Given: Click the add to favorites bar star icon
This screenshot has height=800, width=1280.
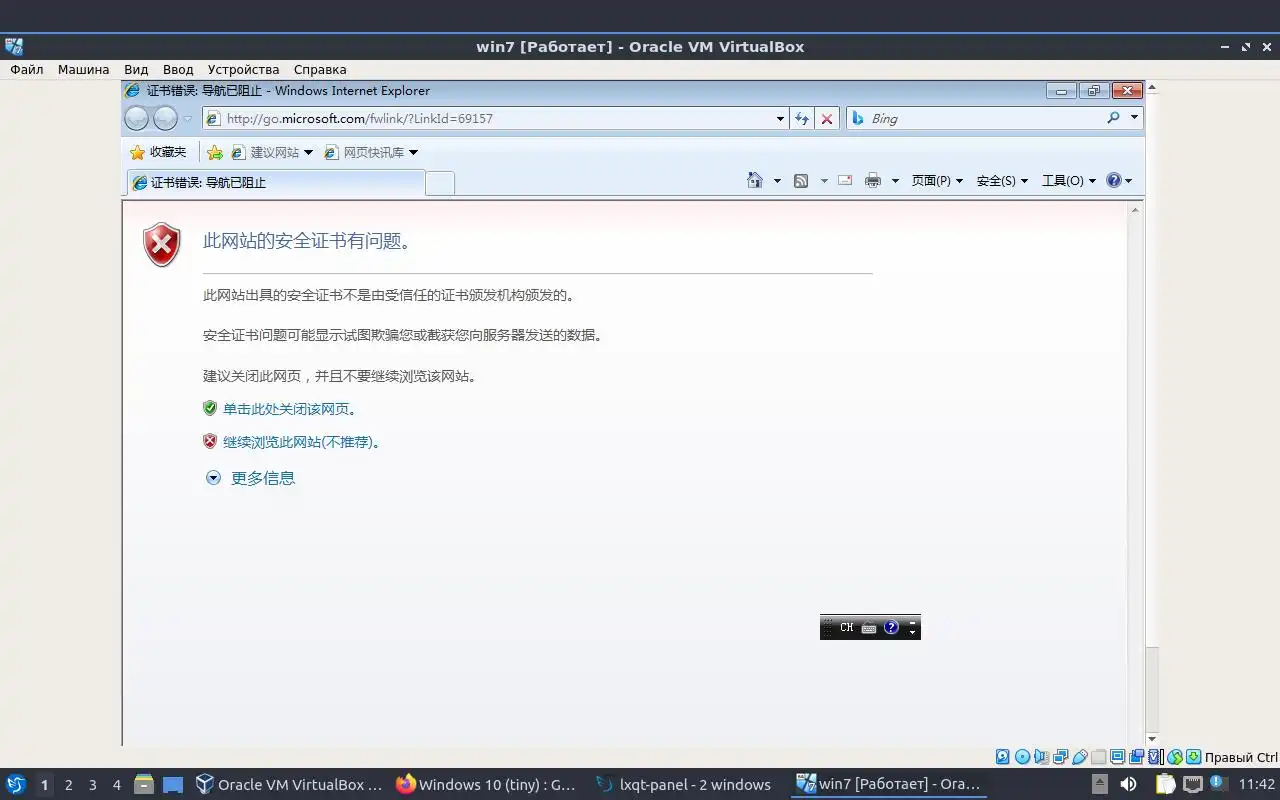Looking at the screenshot, I should [215, 152].
